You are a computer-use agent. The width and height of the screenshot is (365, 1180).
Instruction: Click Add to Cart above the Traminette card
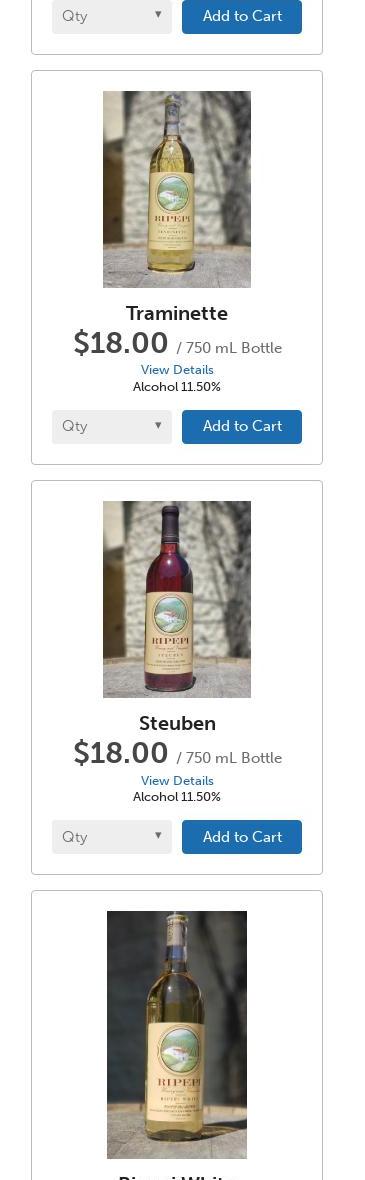pyautogui.click(x=242, y=16)
